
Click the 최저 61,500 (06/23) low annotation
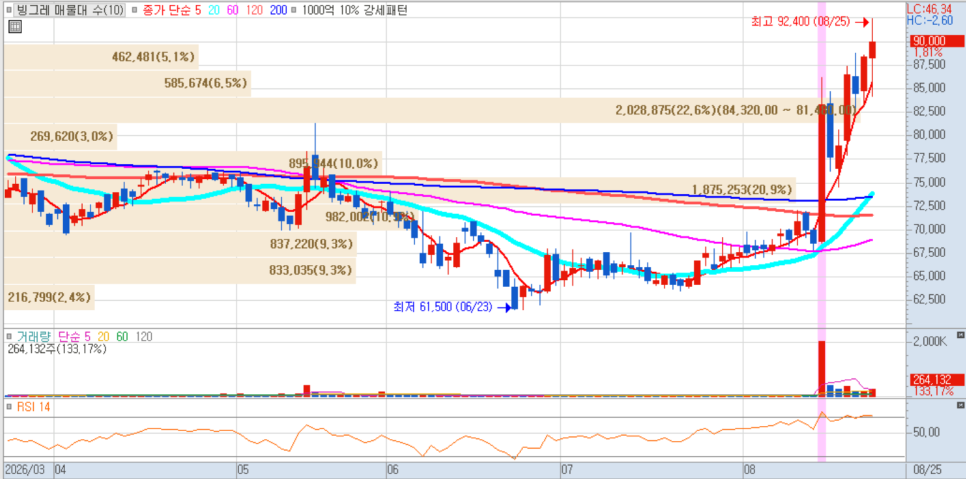444,307
